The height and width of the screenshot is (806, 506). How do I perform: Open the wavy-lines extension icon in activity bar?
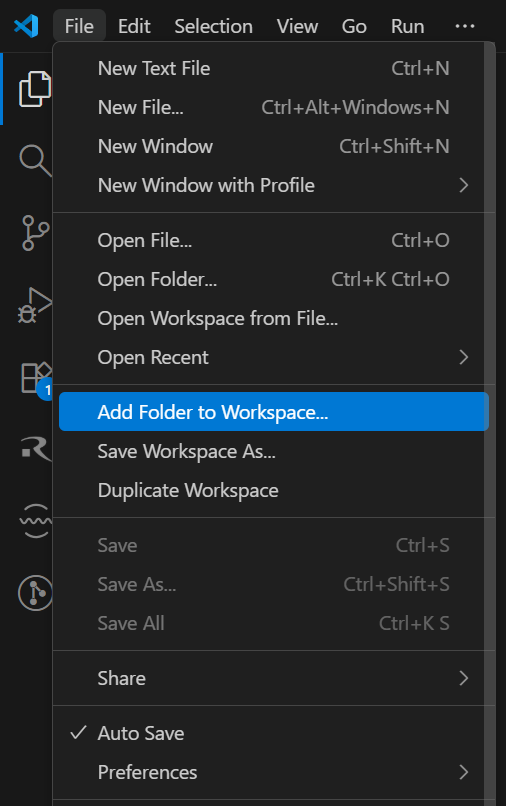[35, 521]
